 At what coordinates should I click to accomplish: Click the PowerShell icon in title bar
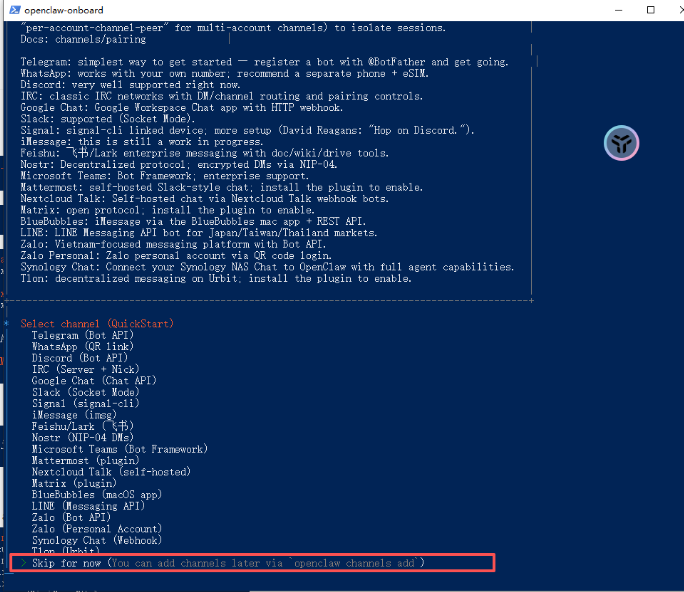click(x=15, y=10)
